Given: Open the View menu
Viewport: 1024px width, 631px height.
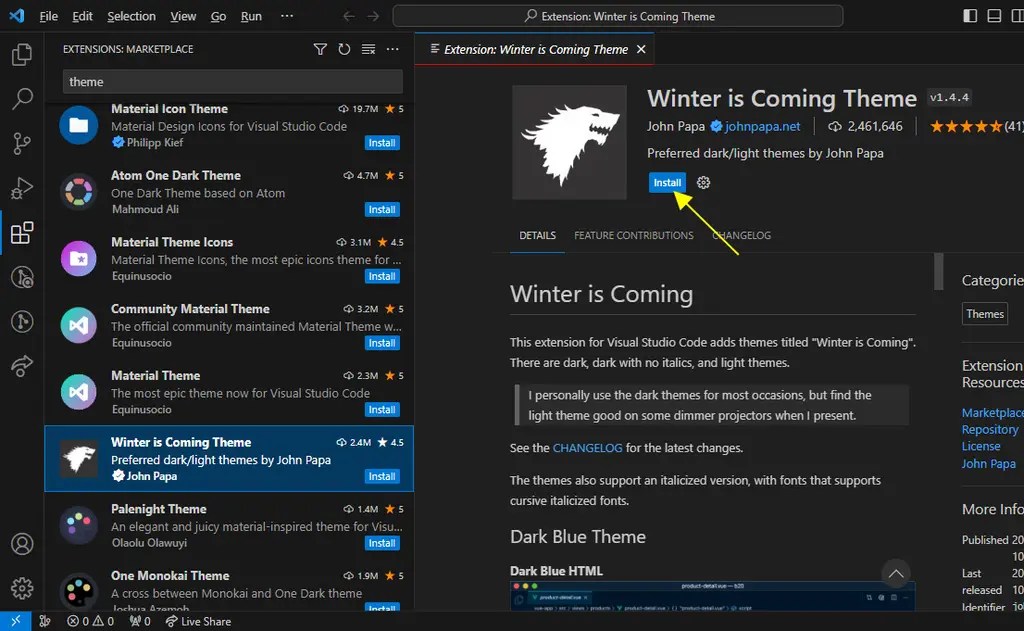Looking at the screenshot, I should pyautogui.click(x=183, y=16).
